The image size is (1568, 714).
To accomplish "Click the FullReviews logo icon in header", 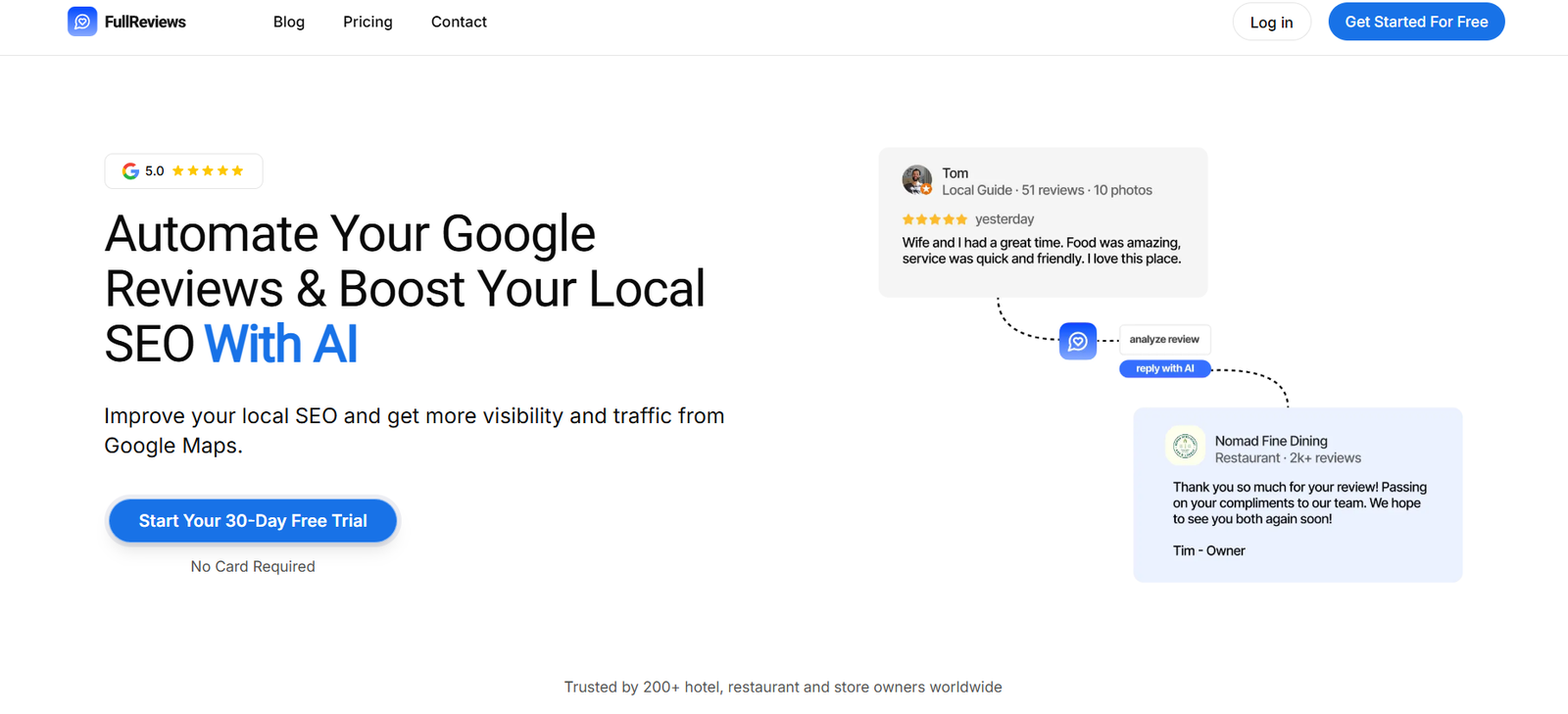I will 82,22.
